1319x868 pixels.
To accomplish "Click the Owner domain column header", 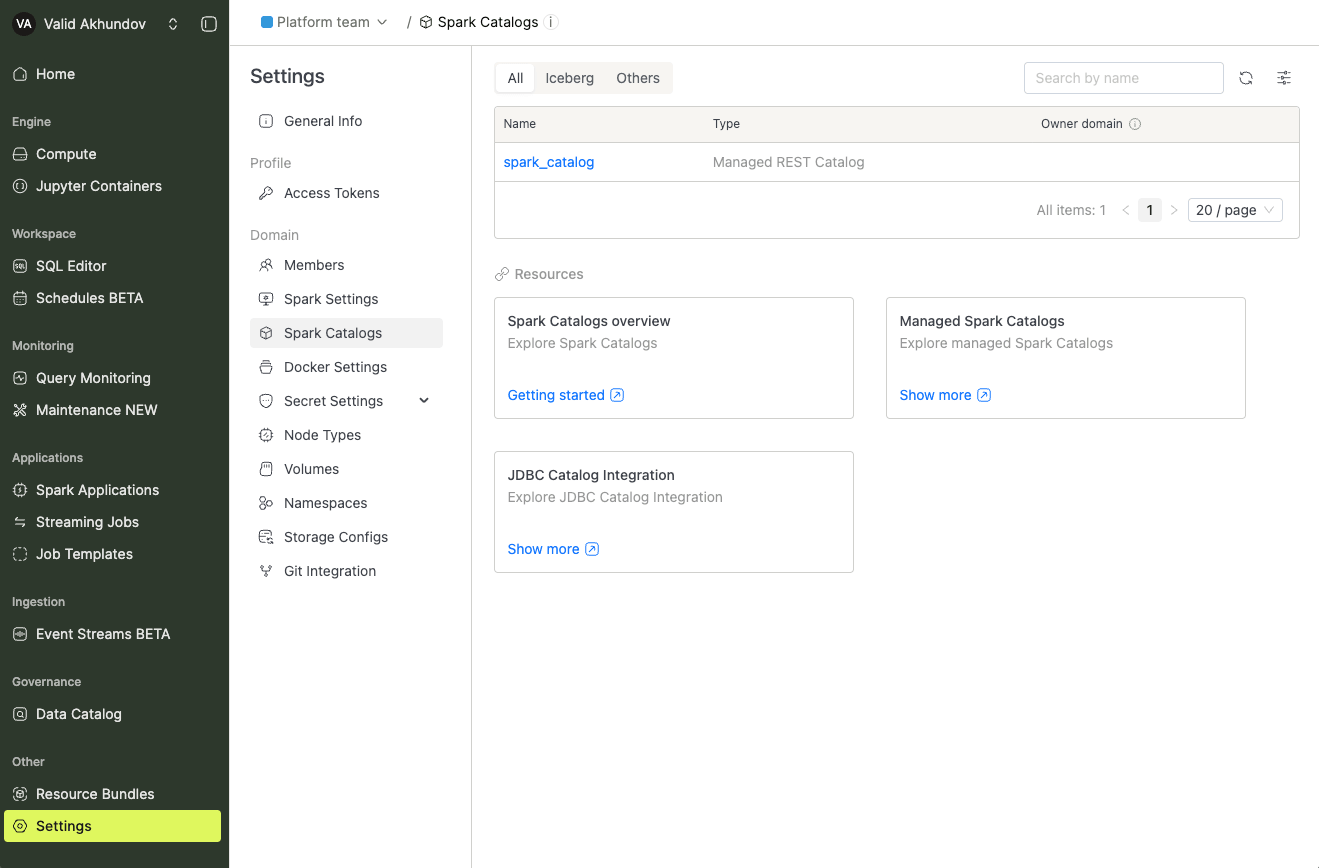I will tap(1082, 124).
